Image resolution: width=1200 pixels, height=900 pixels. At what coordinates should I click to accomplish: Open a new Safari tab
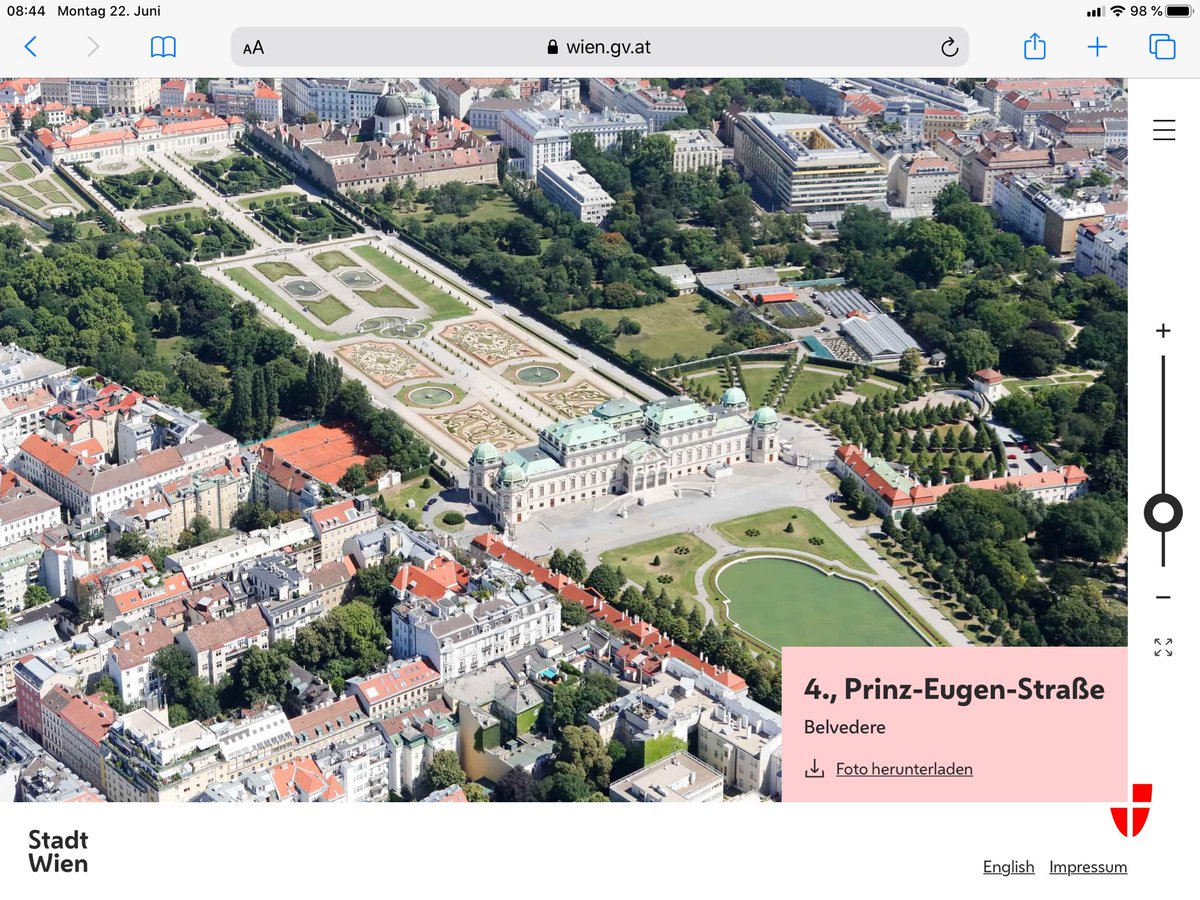click(1097, 46)
